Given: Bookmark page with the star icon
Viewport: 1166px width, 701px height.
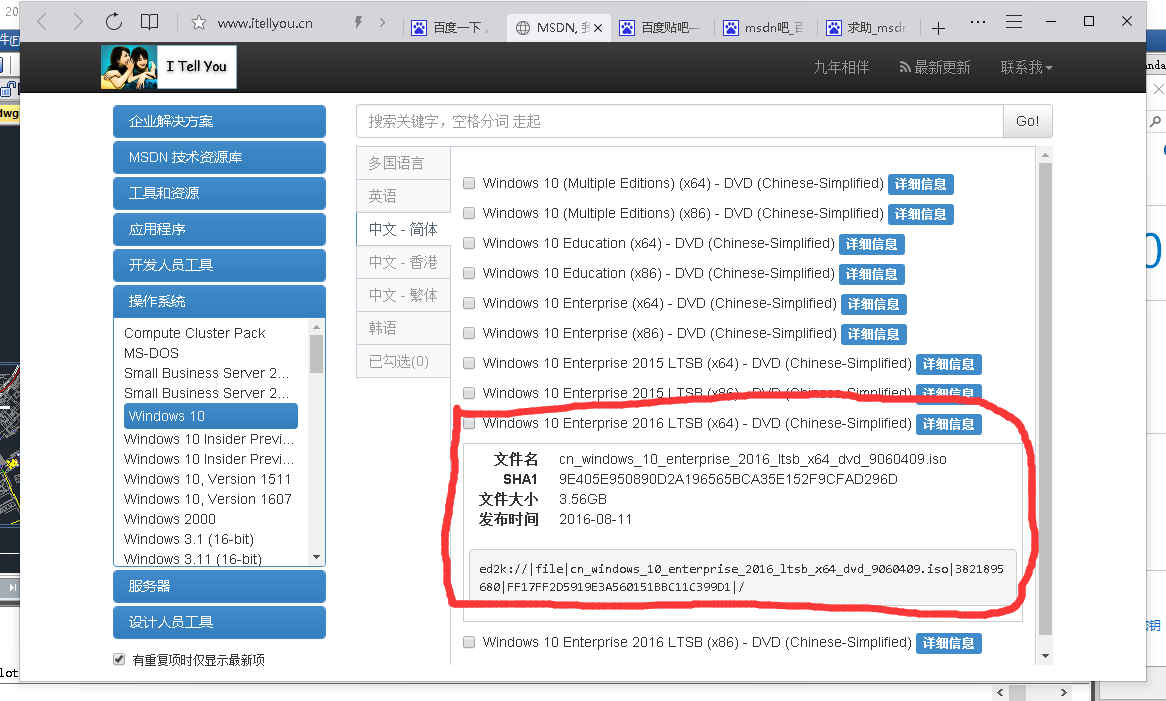Looking at the screenshot, I should point(199,22).
